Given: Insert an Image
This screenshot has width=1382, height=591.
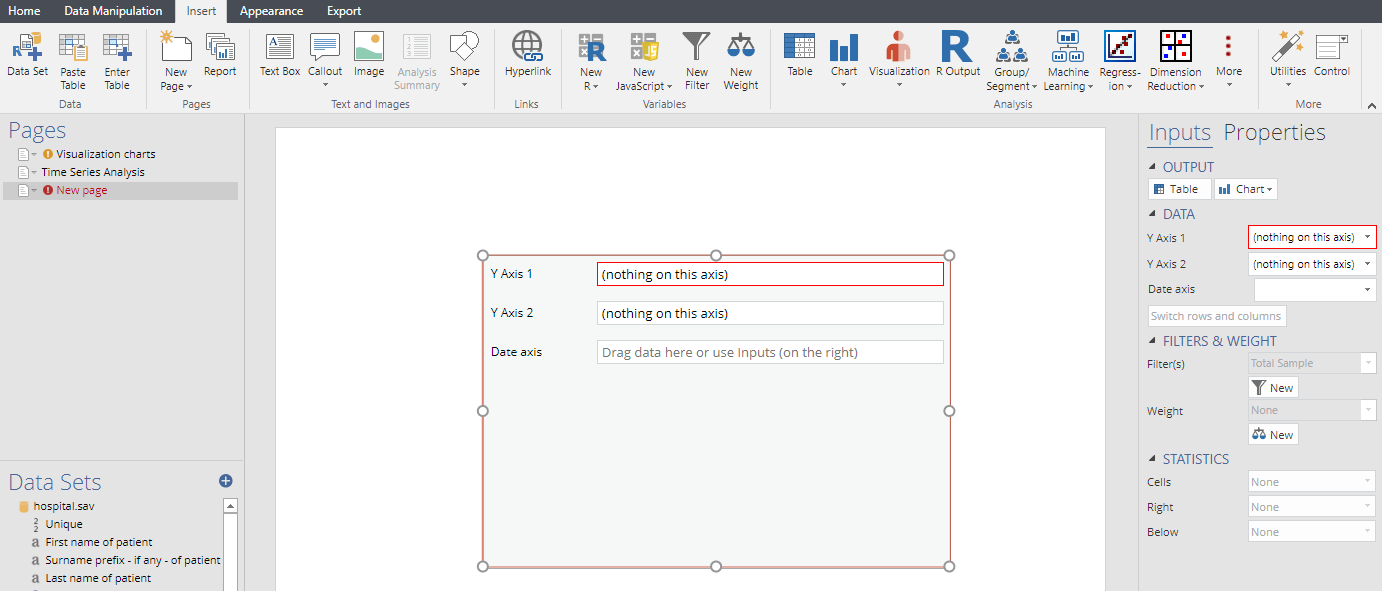Looking at the screenshot, I should point(369,57).
